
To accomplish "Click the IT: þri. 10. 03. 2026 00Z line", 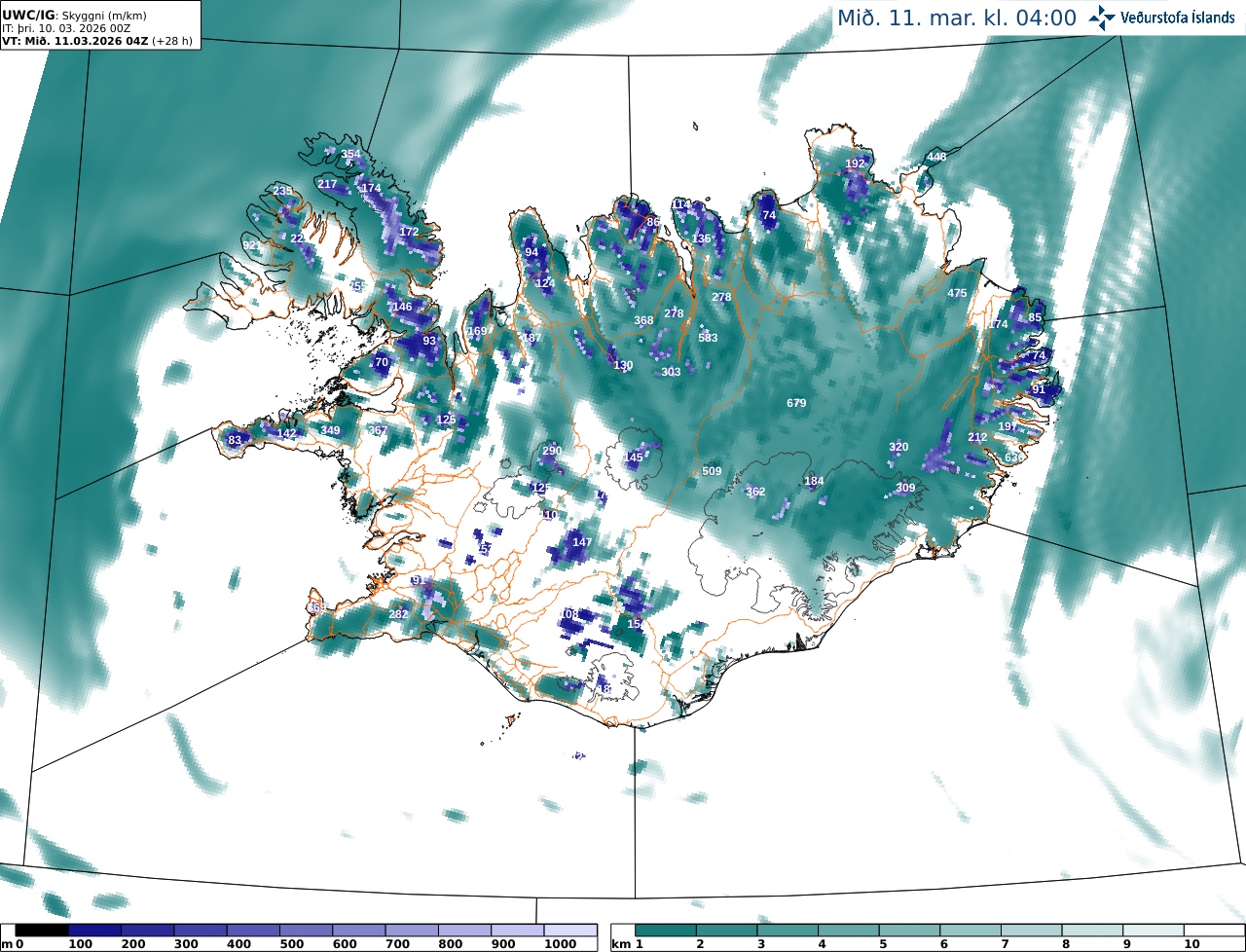I will click(x=67, y=28).
